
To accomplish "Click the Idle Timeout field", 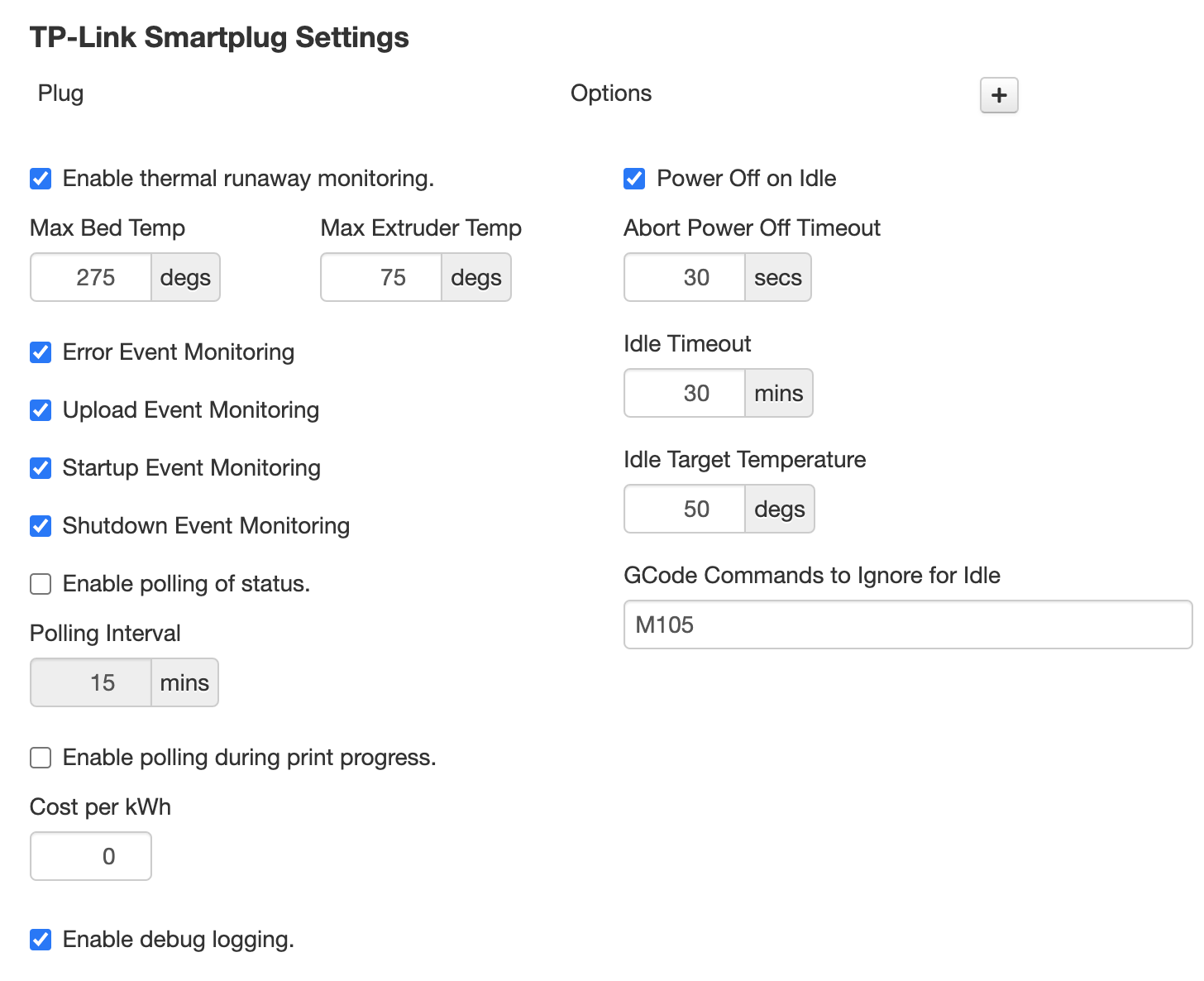I will 684,393.
